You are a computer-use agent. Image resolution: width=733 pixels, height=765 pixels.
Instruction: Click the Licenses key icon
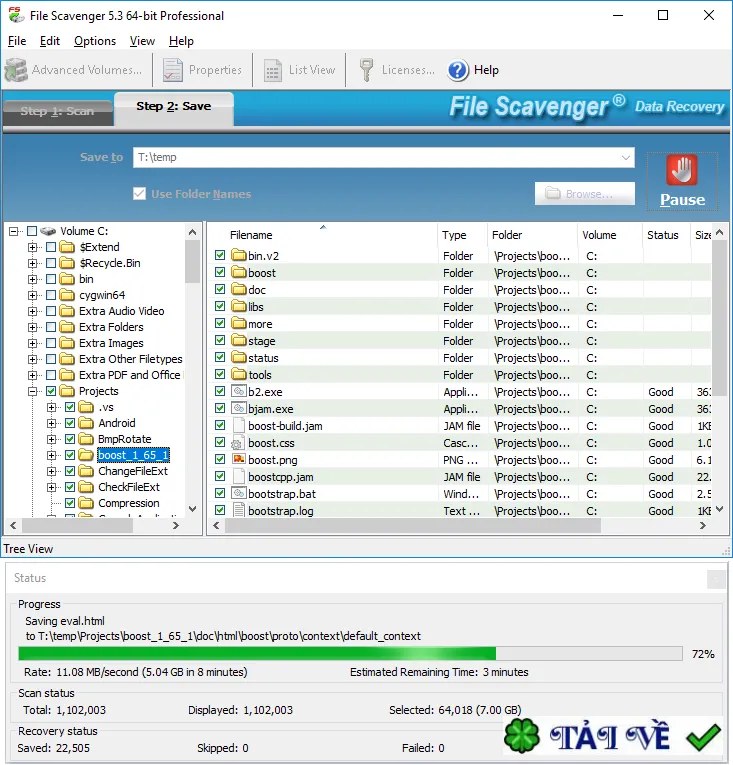pyautogui.click(x=366, y=70)
